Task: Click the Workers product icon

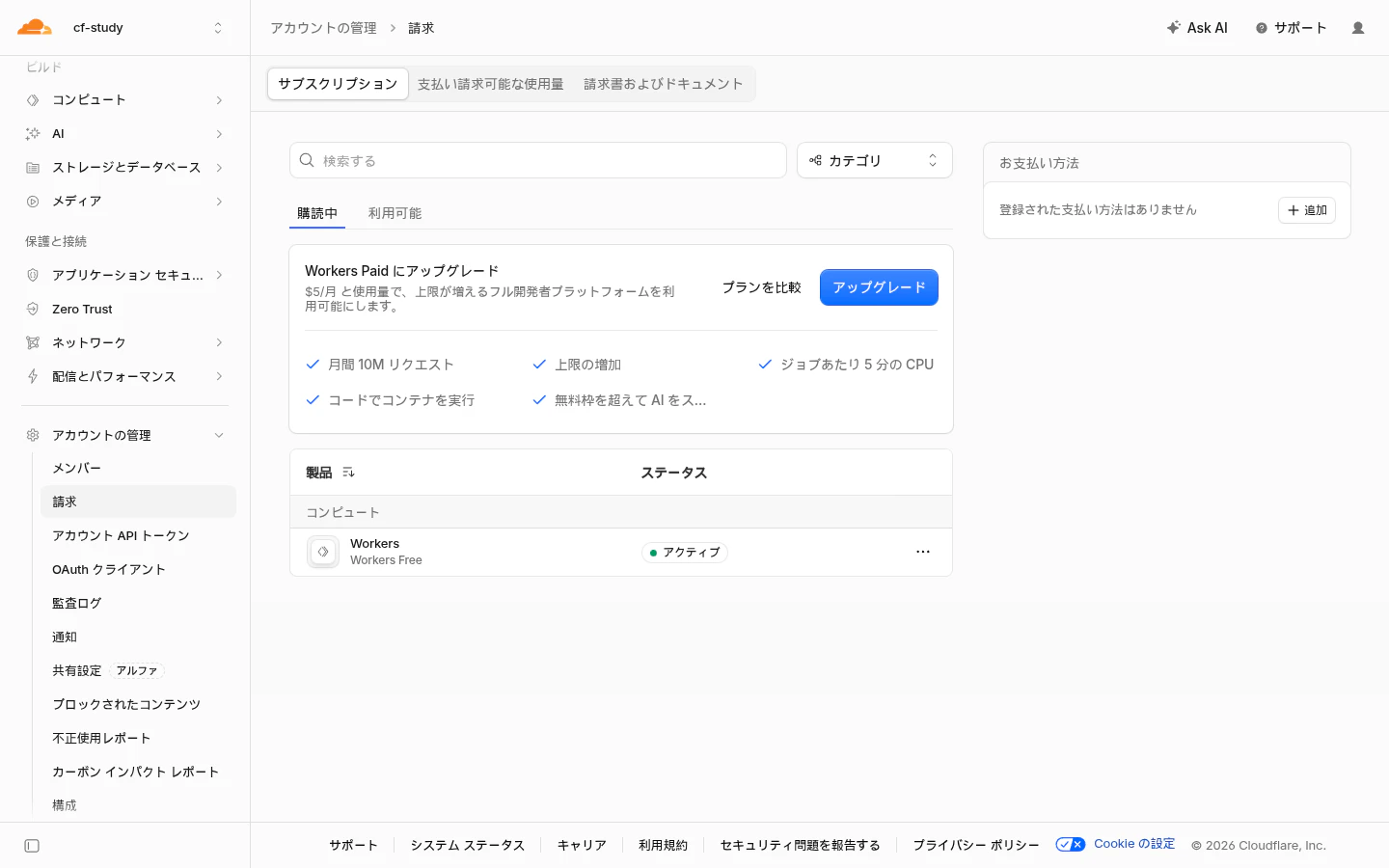Action: pos(323,552)
